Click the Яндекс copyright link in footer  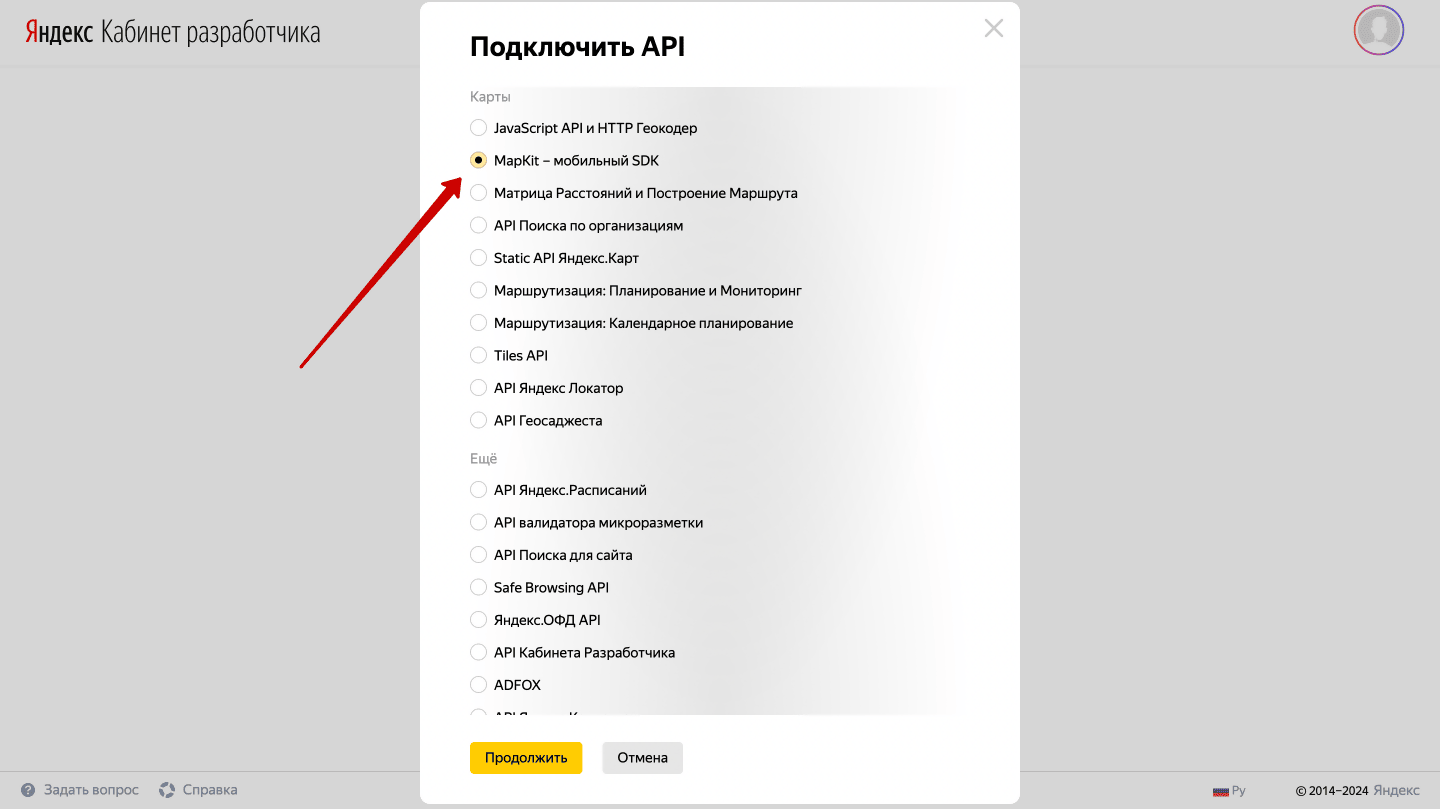[x=1396, y=791]
